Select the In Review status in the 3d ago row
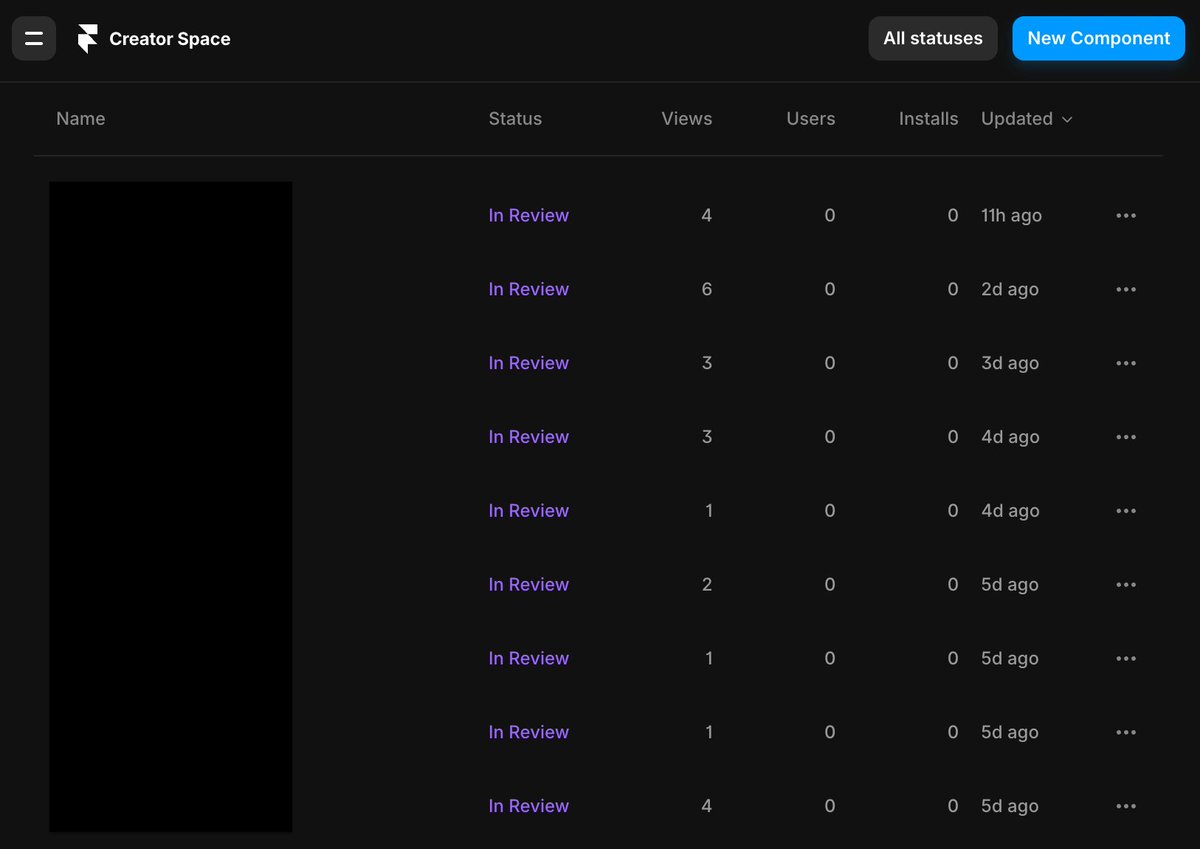This screenshot has height=849, width=1200. pos(528,364)
